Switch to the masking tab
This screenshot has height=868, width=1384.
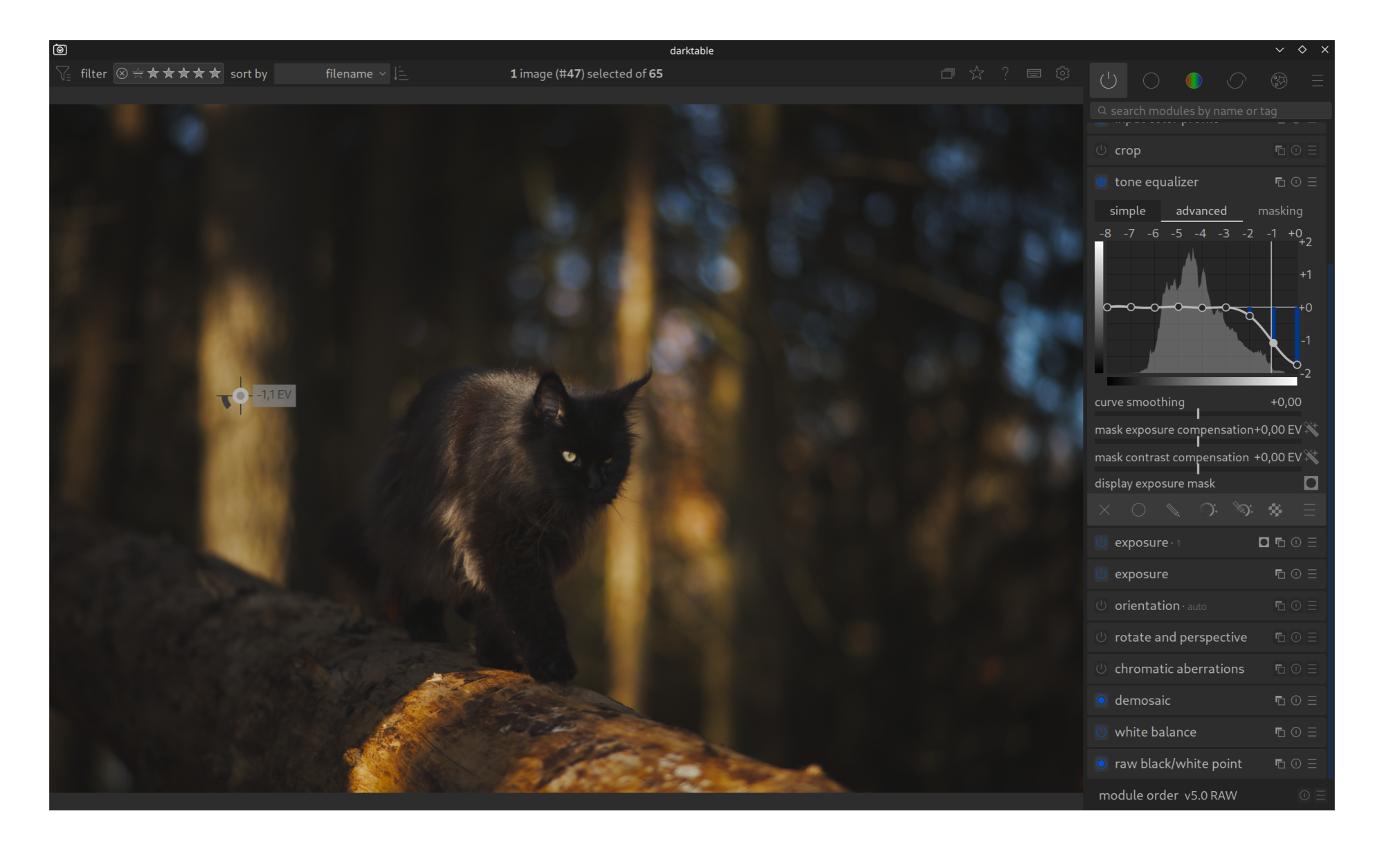click(x=1280, y=211)
